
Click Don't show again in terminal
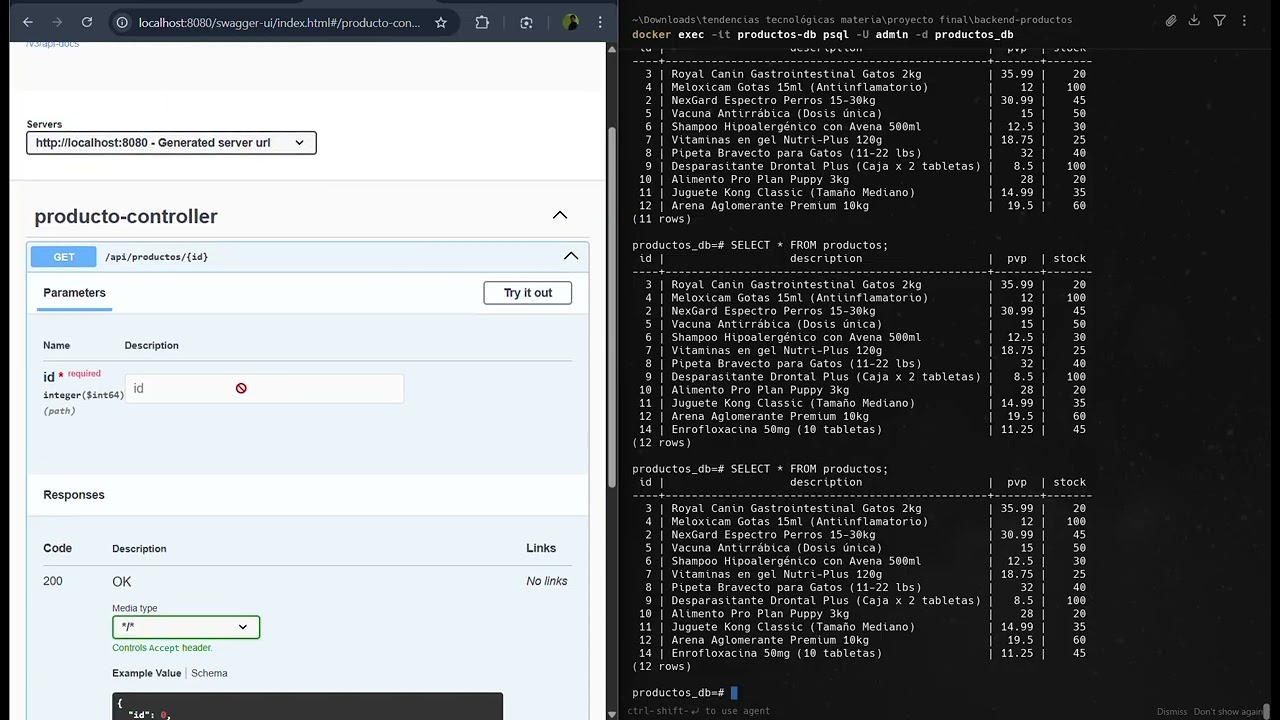[1228, 712]
